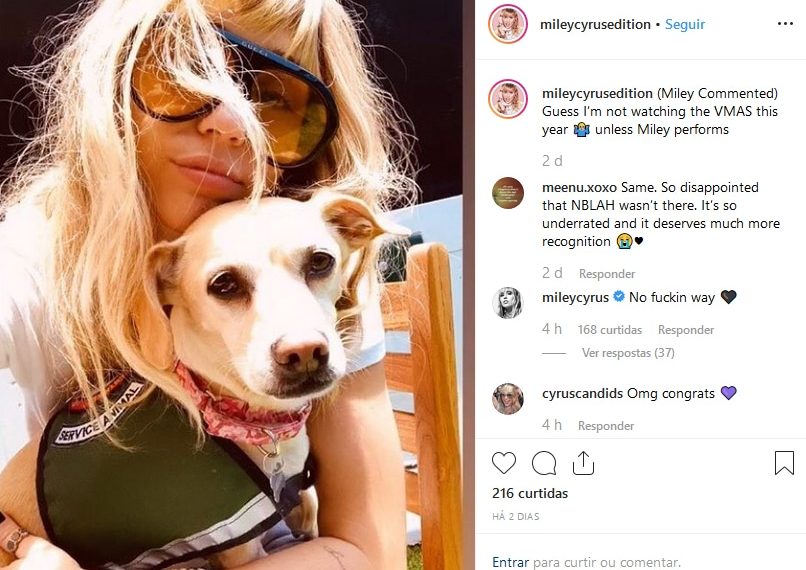Reply to the mileycyrus comment via Responder
The height and width of the screenshot is (570, 806).
coord(686,329)
